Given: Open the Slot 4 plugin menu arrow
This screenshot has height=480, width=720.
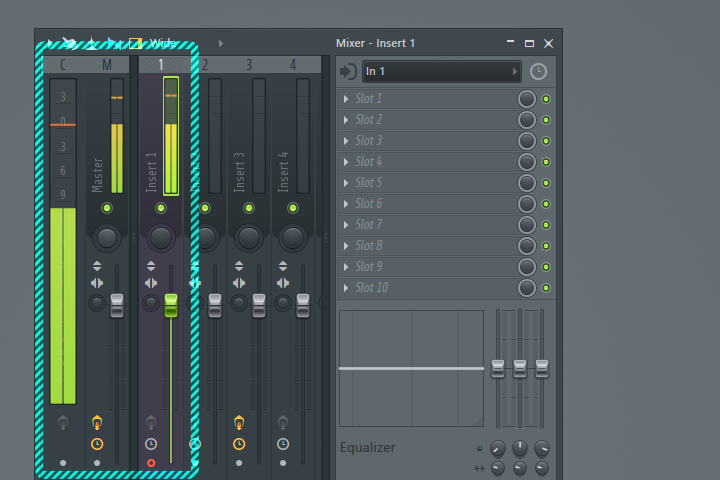Looking at the screenshot, I should [346, 162].
